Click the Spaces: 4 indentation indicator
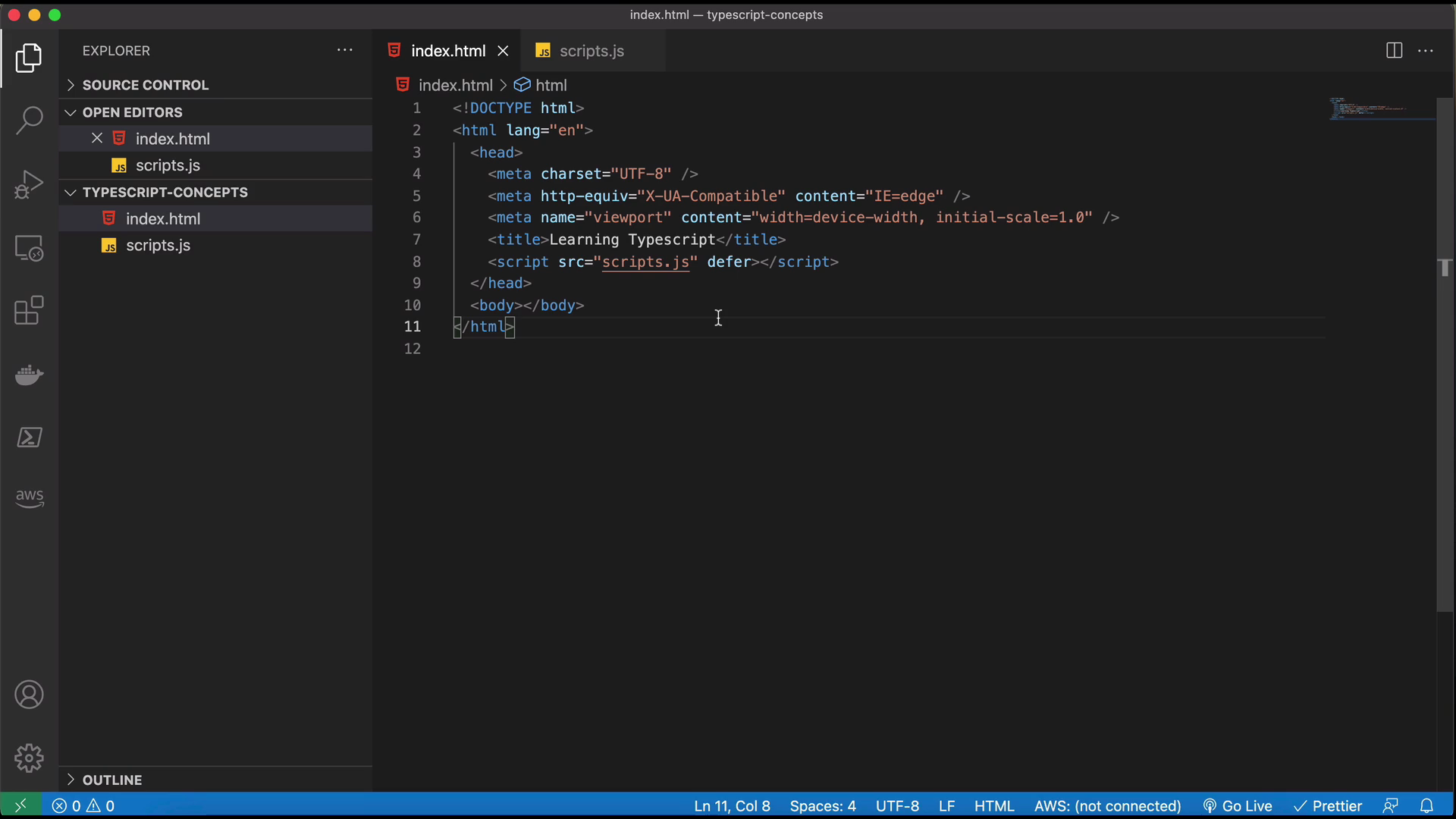The width and height of the screenshot is (1456, 819). 823,806
